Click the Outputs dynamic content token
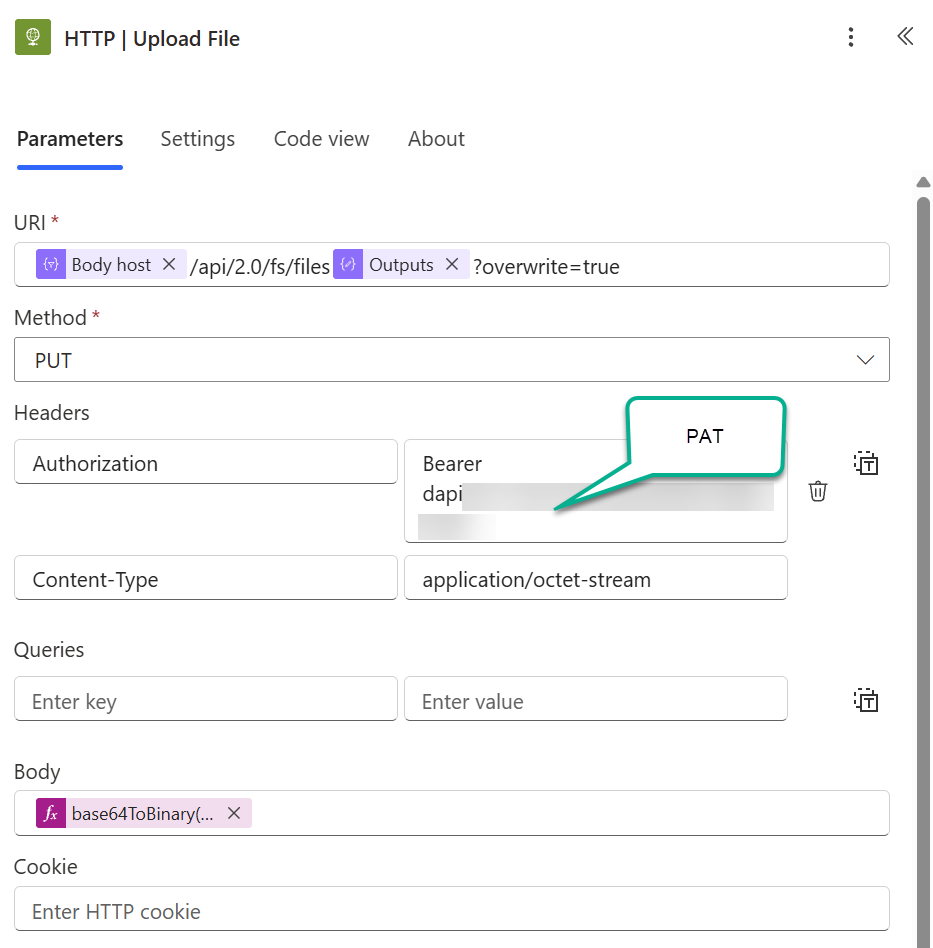This screenshot has width=933, height=948. pyautogui.click(x=401, y=264)
